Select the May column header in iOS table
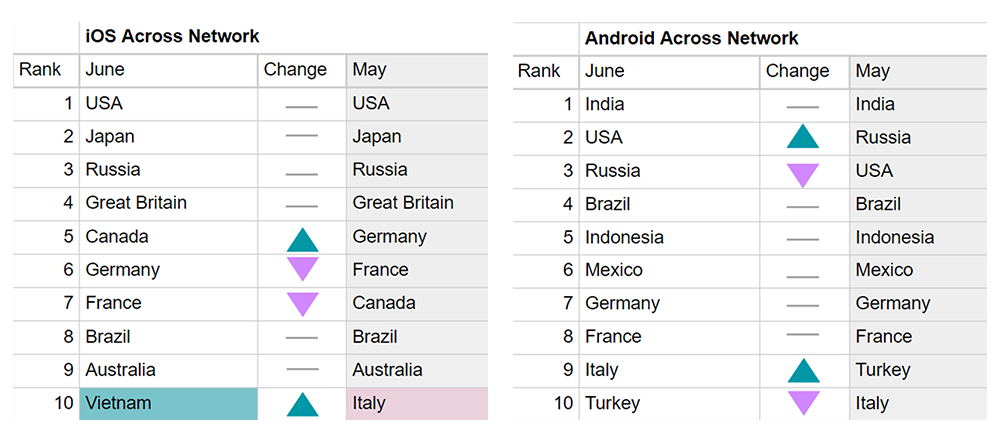 tap(370, 70)
